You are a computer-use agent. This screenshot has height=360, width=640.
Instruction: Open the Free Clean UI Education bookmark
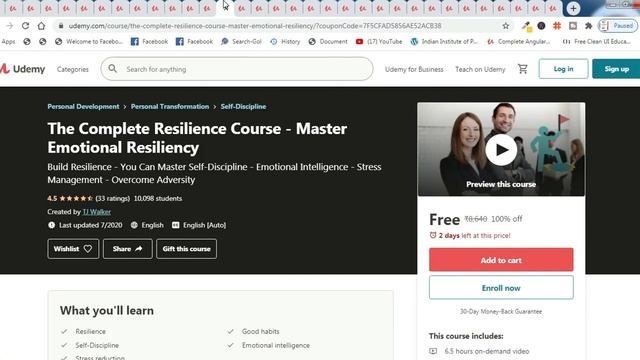(x=597, y=42)
